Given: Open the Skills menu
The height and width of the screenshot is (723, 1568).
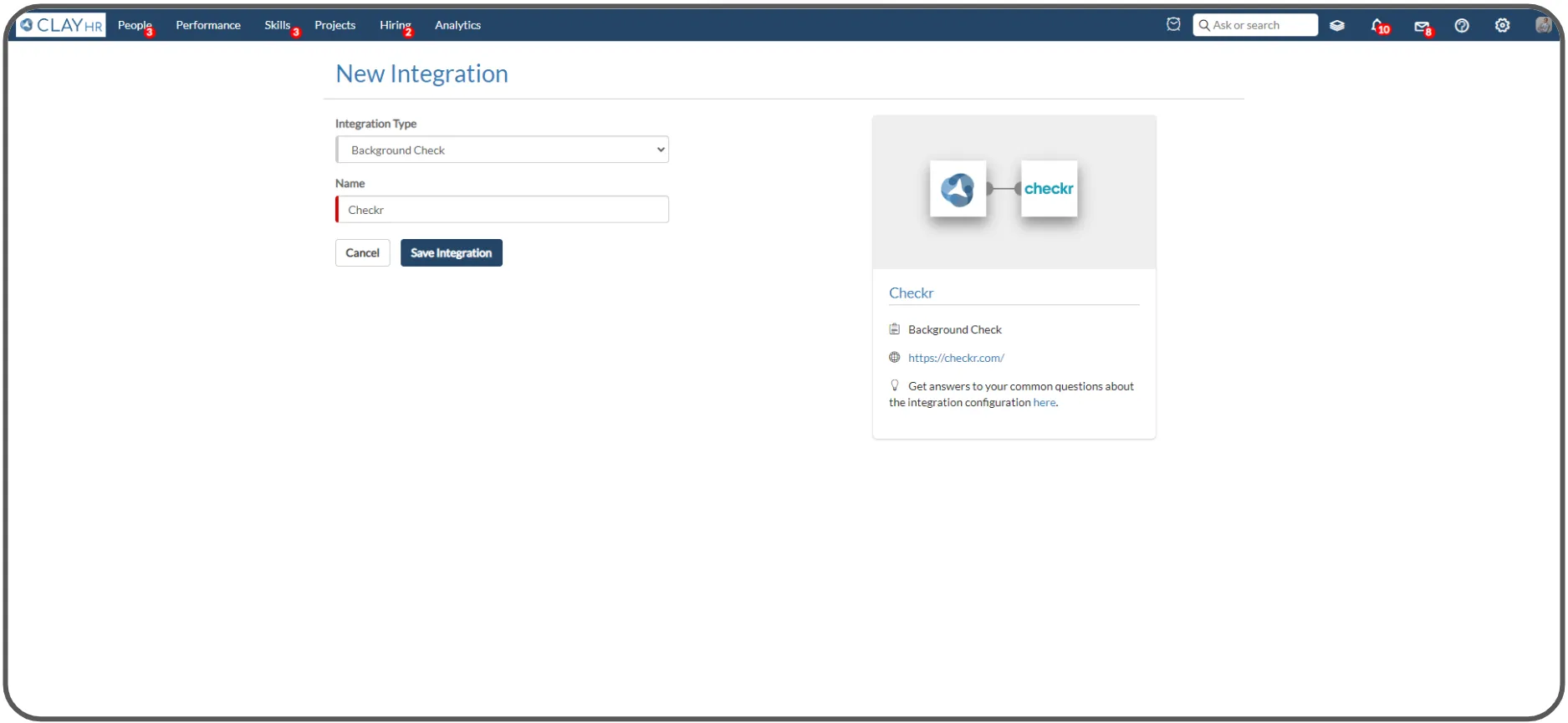Looking at the screenshot, I should tap(278, 25).
